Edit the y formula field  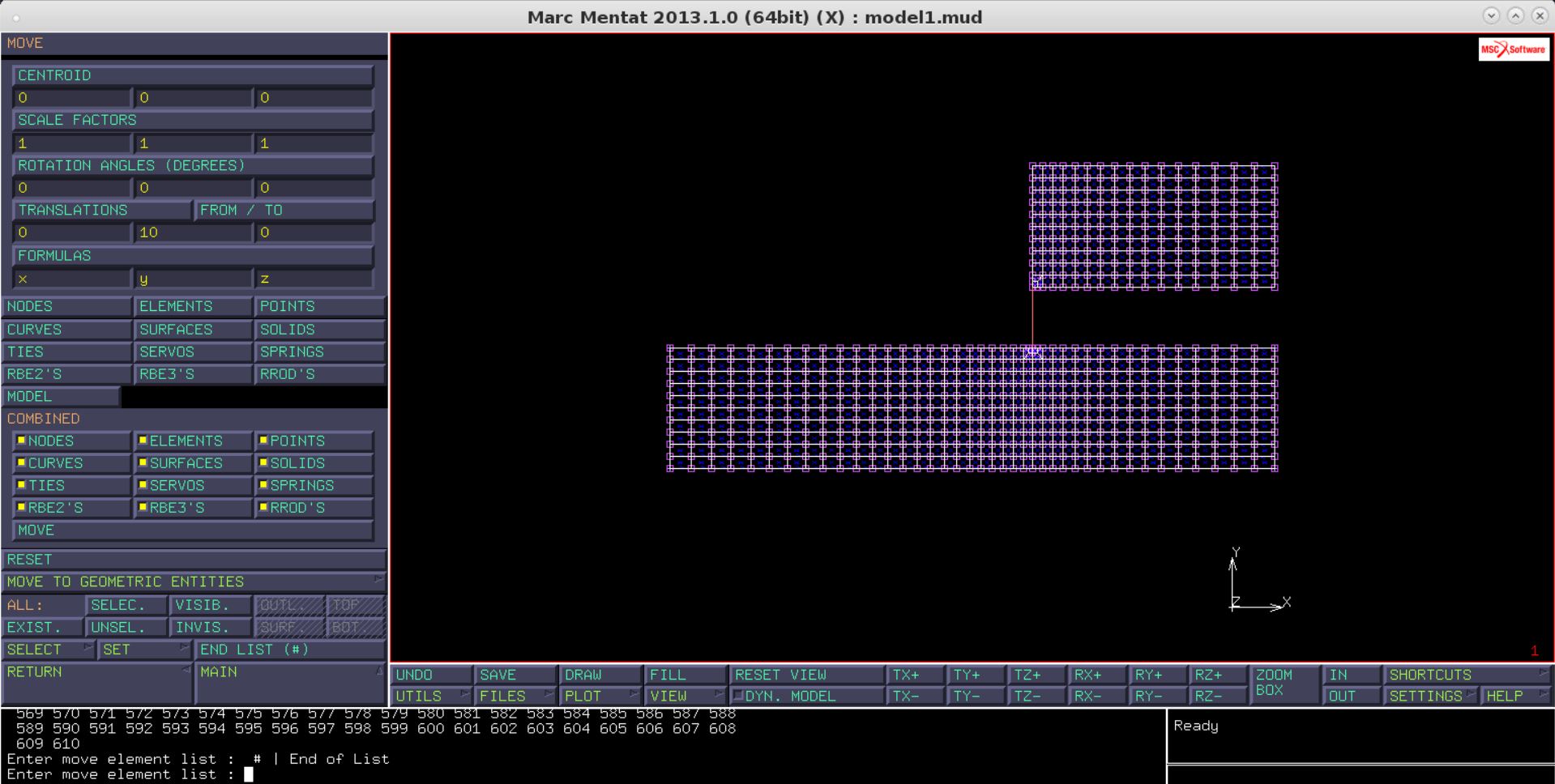point(193,279)
